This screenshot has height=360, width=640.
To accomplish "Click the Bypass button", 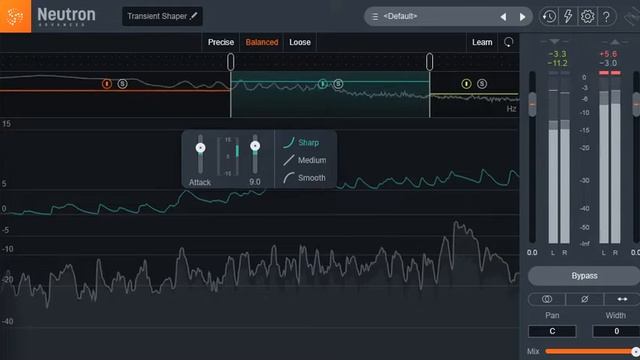I will click(584, 276).
